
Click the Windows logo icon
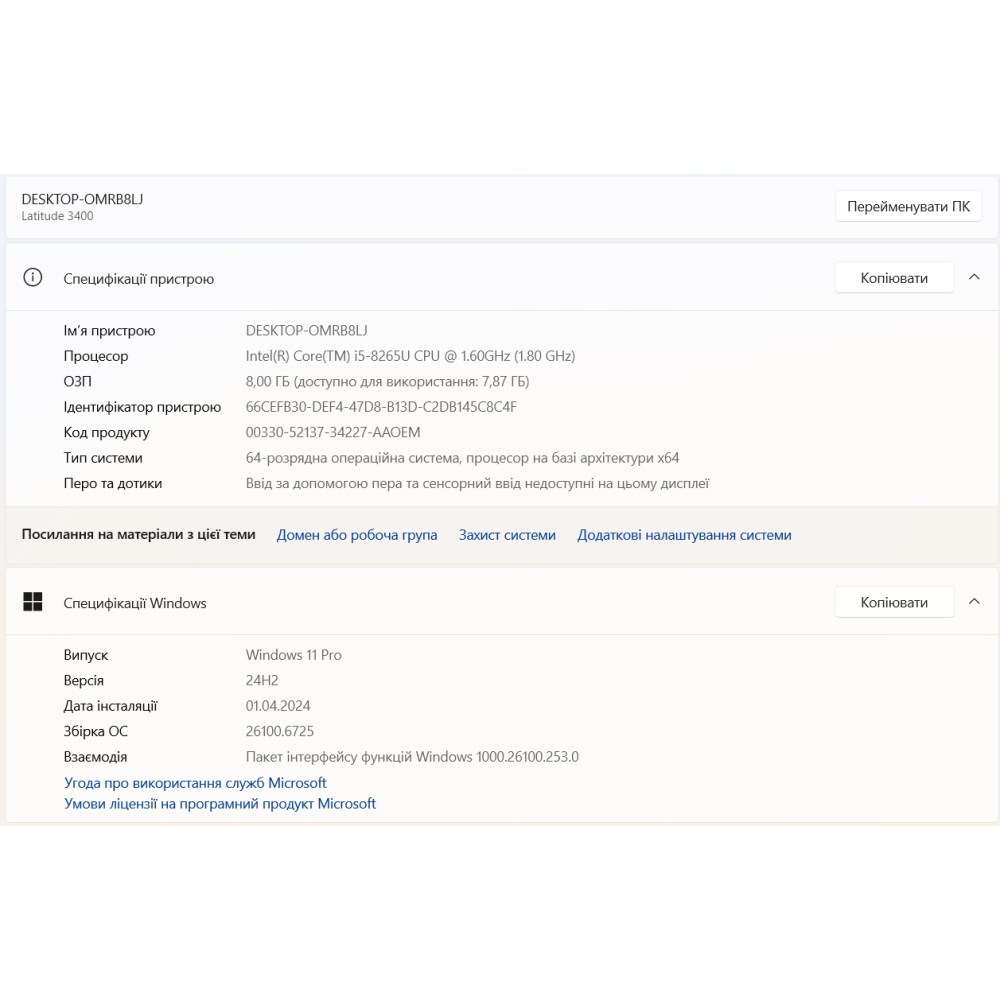pyautogui.click(x=33, y=602)
